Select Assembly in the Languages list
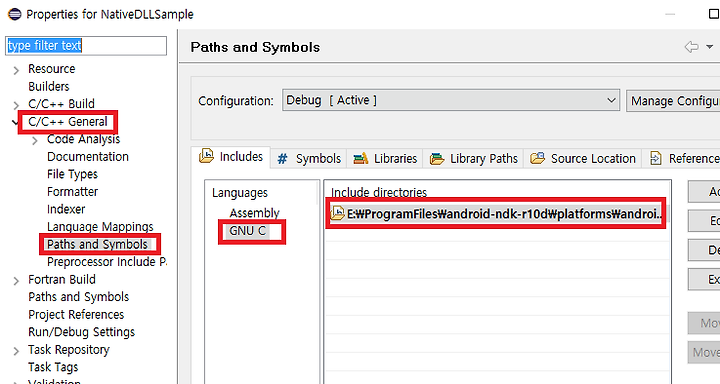The height and width of the screenshot is (384, 720). [254, 213]
